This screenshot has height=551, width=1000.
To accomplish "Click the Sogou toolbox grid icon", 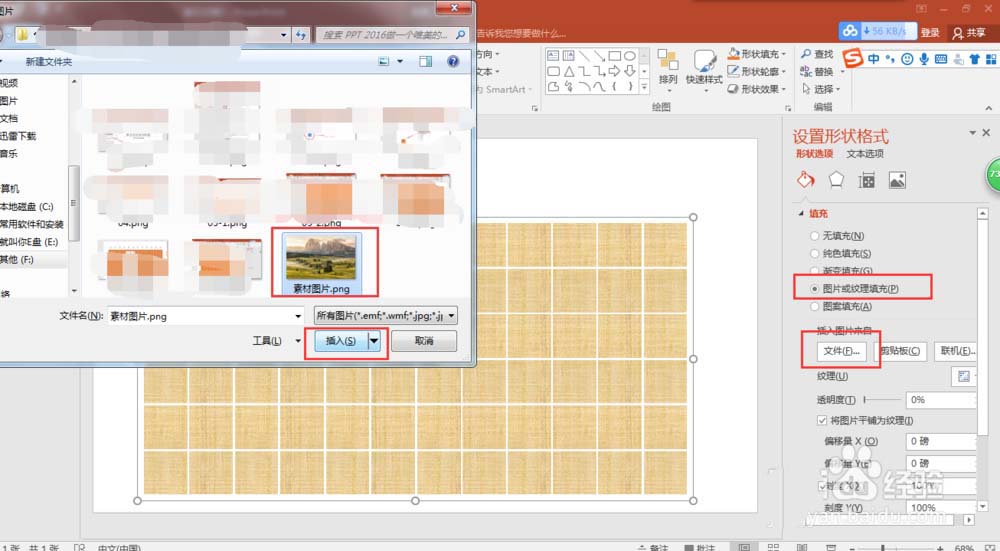I will tap(991, 59).
